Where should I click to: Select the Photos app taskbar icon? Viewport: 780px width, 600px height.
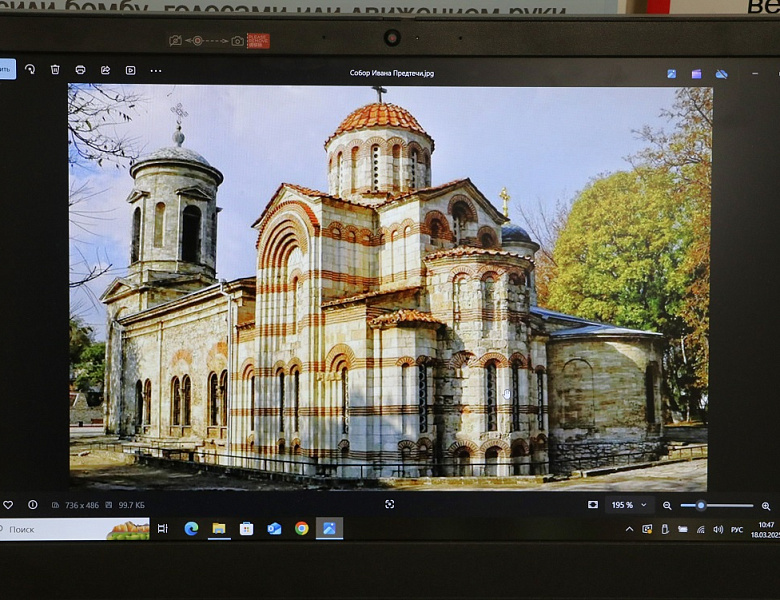coord(329,528)
